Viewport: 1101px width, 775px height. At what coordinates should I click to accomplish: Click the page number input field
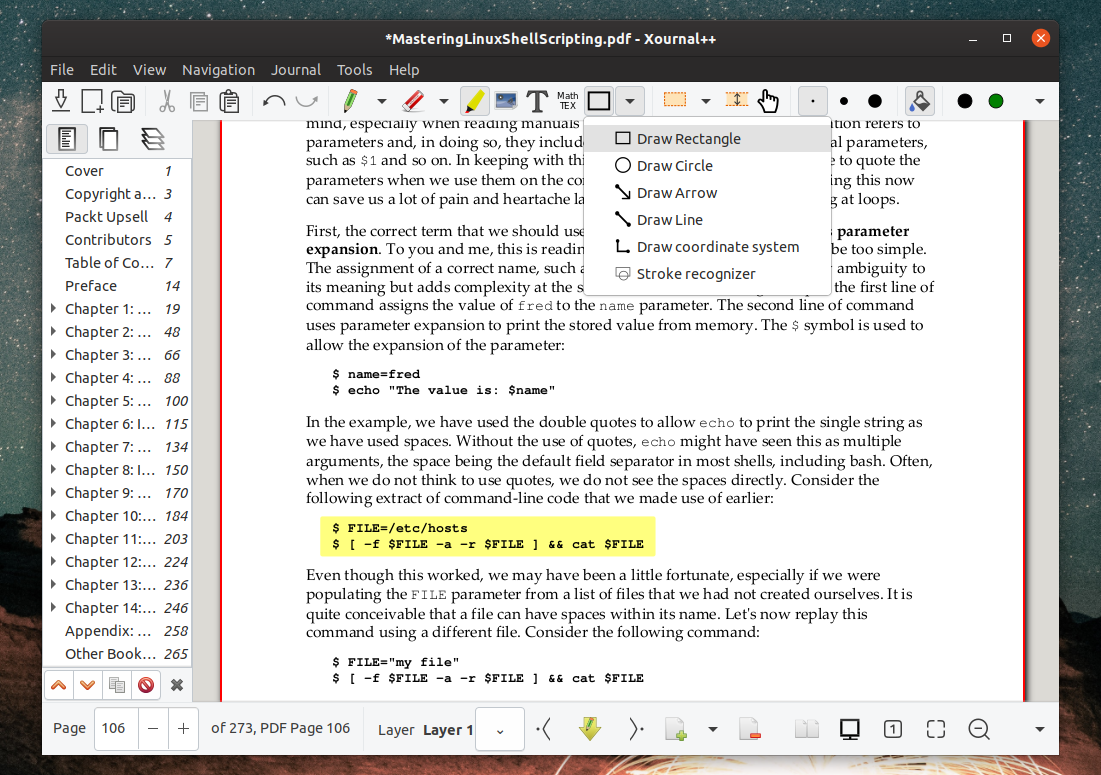point(114,729)
